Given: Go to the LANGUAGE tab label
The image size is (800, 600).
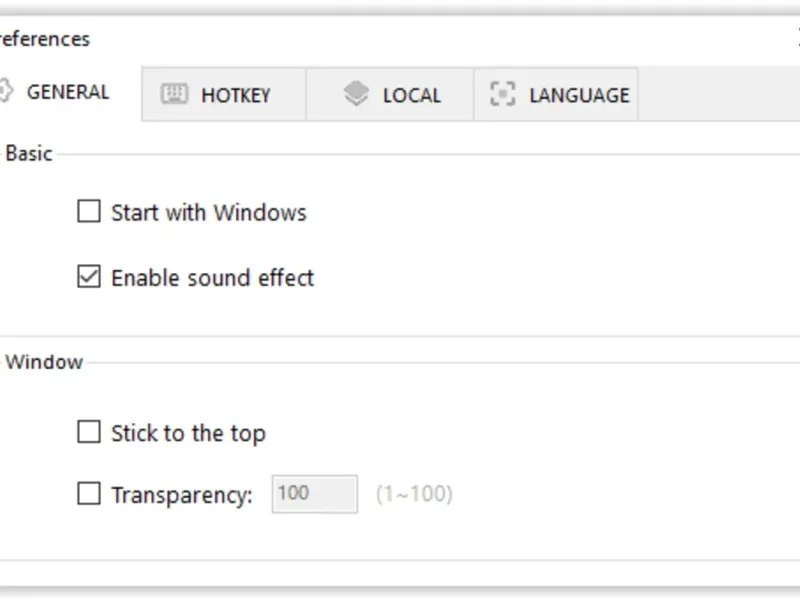Looking at the screenshot, I should coord(580,95).
